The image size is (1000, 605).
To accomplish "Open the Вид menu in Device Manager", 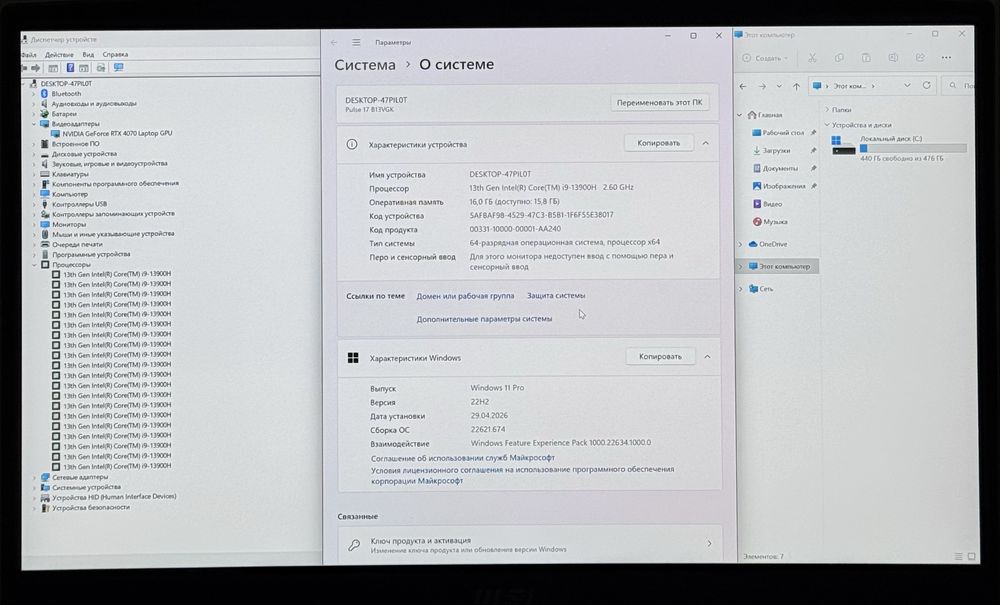I will coord(88,55).
